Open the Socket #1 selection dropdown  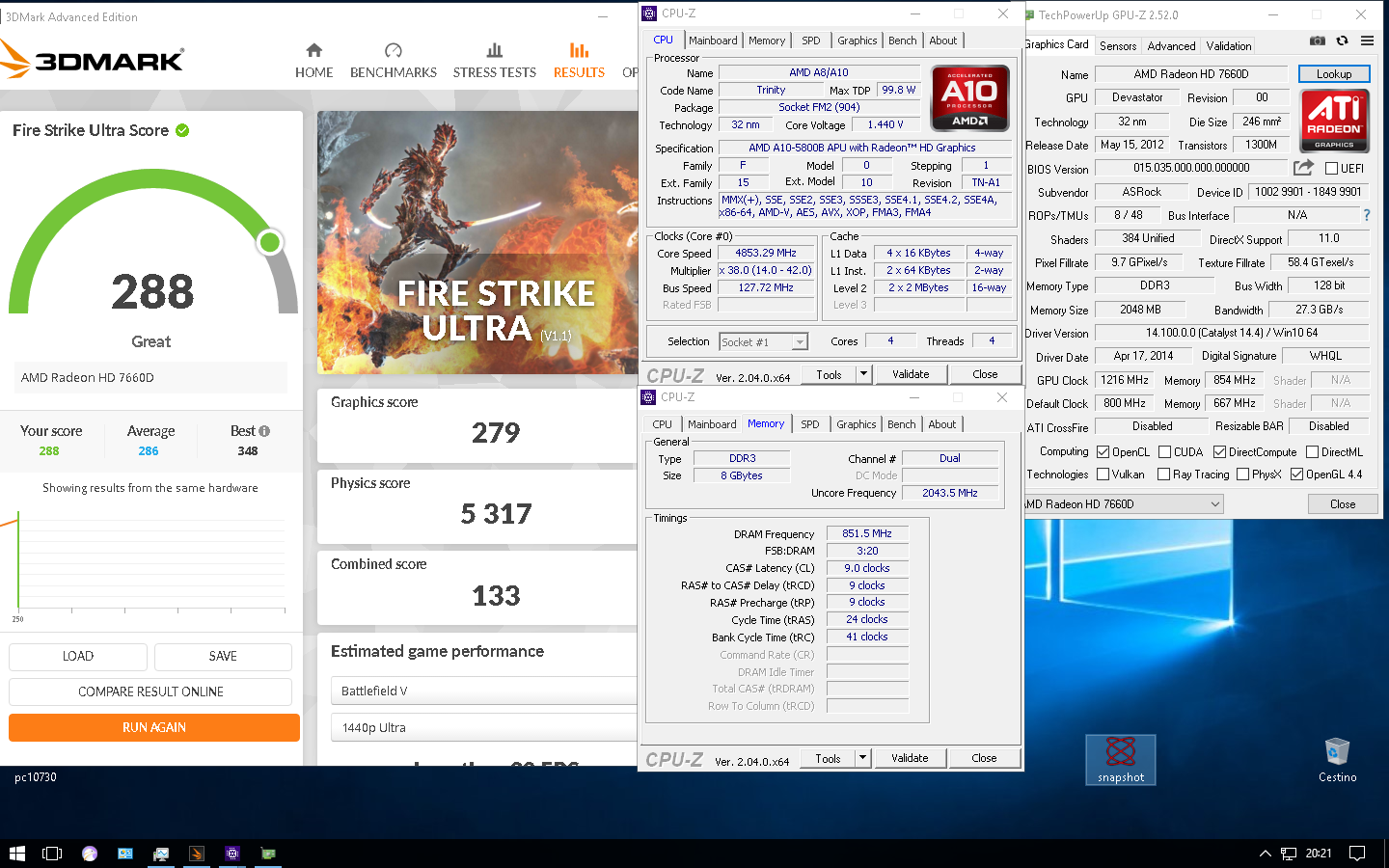point(763,341)
